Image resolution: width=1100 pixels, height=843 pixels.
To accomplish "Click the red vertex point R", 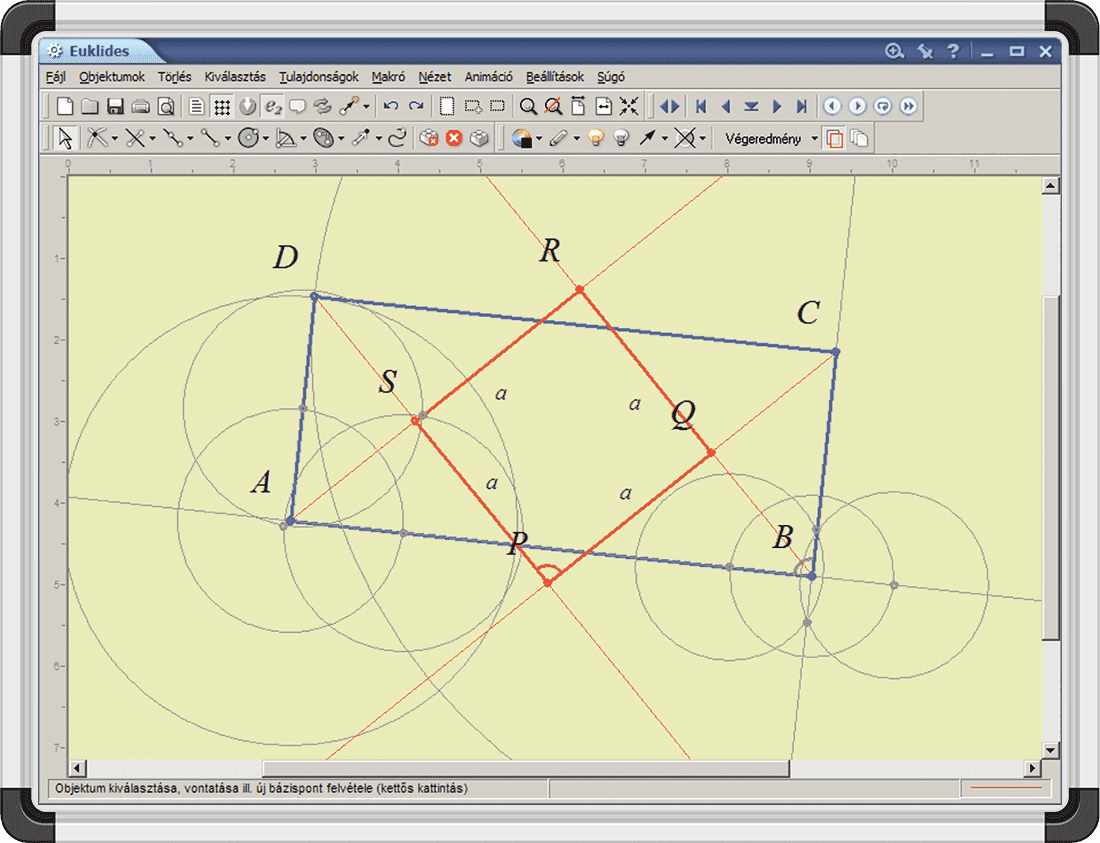I will pyautogui.click(x=579, y=290).
